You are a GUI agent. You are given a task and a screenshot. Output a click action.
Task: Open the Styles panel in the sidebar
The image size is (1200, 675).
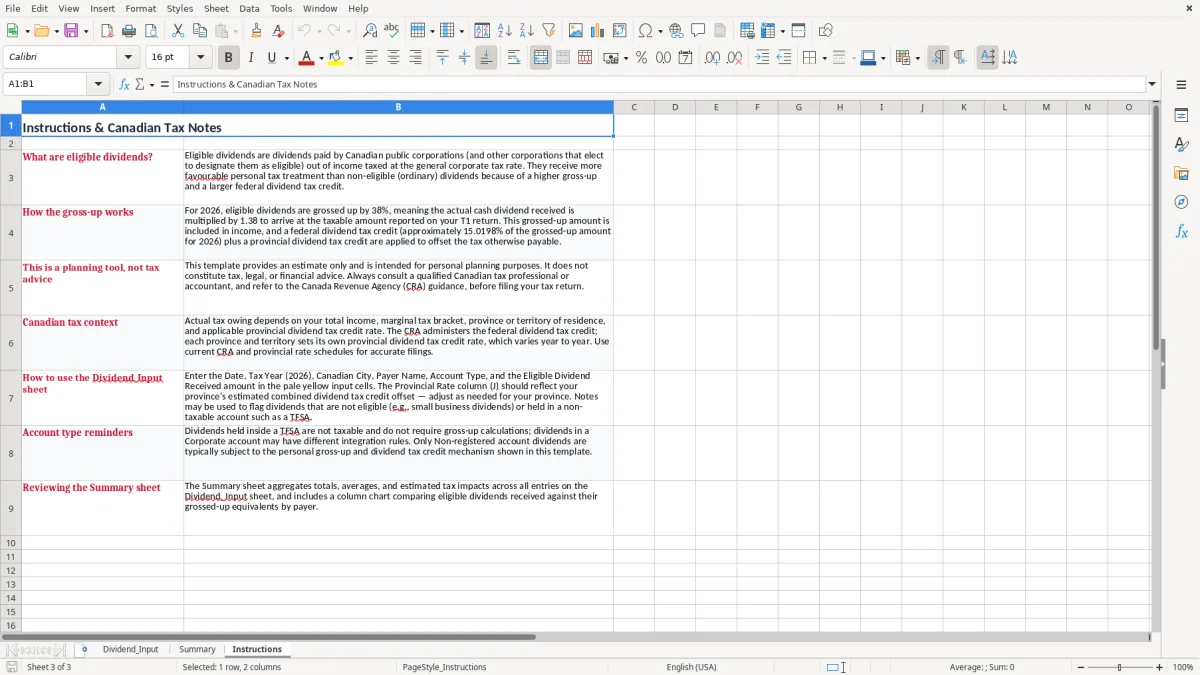point(1181,144)
